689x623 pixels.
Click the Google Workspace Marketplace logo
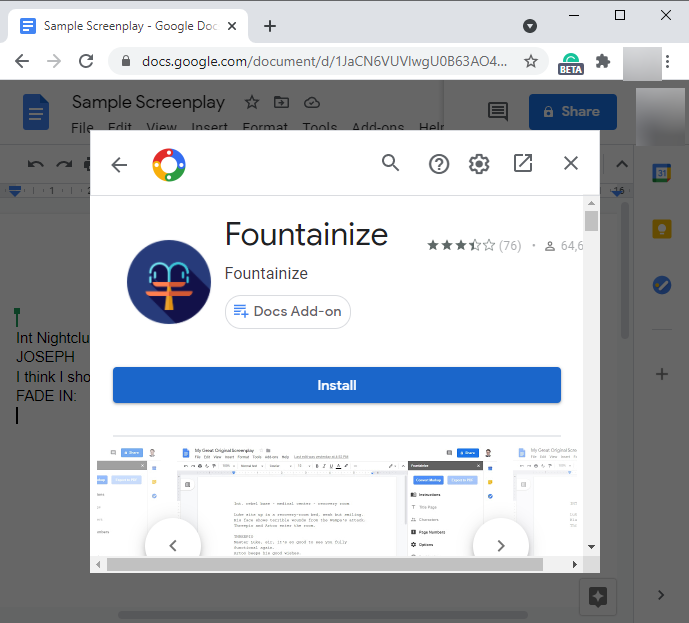[169, 165]
